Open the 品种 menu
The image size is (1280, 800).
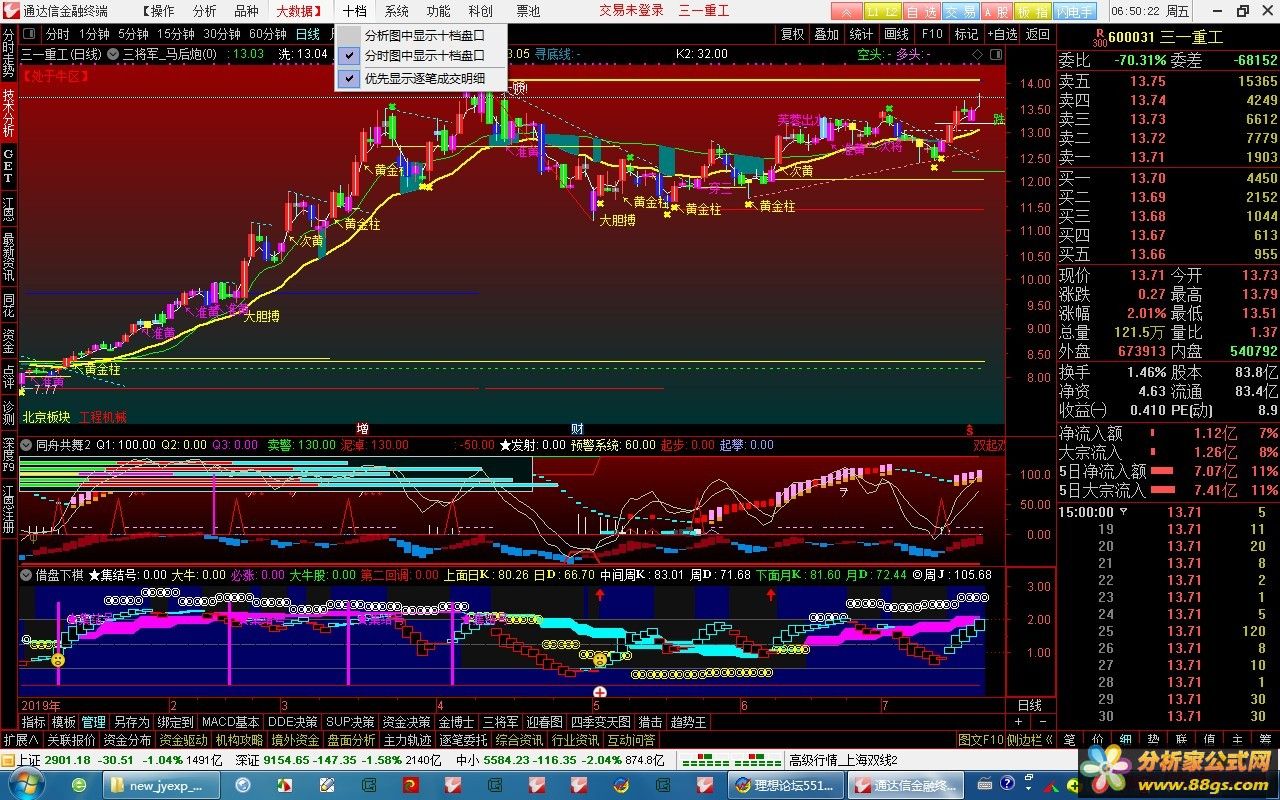pos(246,11)
